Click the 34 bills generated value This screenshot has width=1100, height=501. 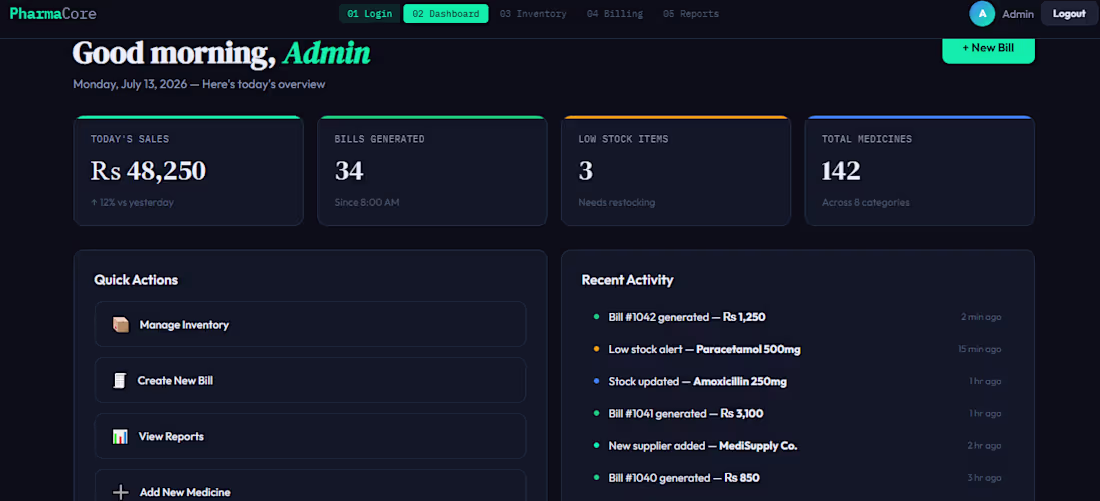(349, 171)
